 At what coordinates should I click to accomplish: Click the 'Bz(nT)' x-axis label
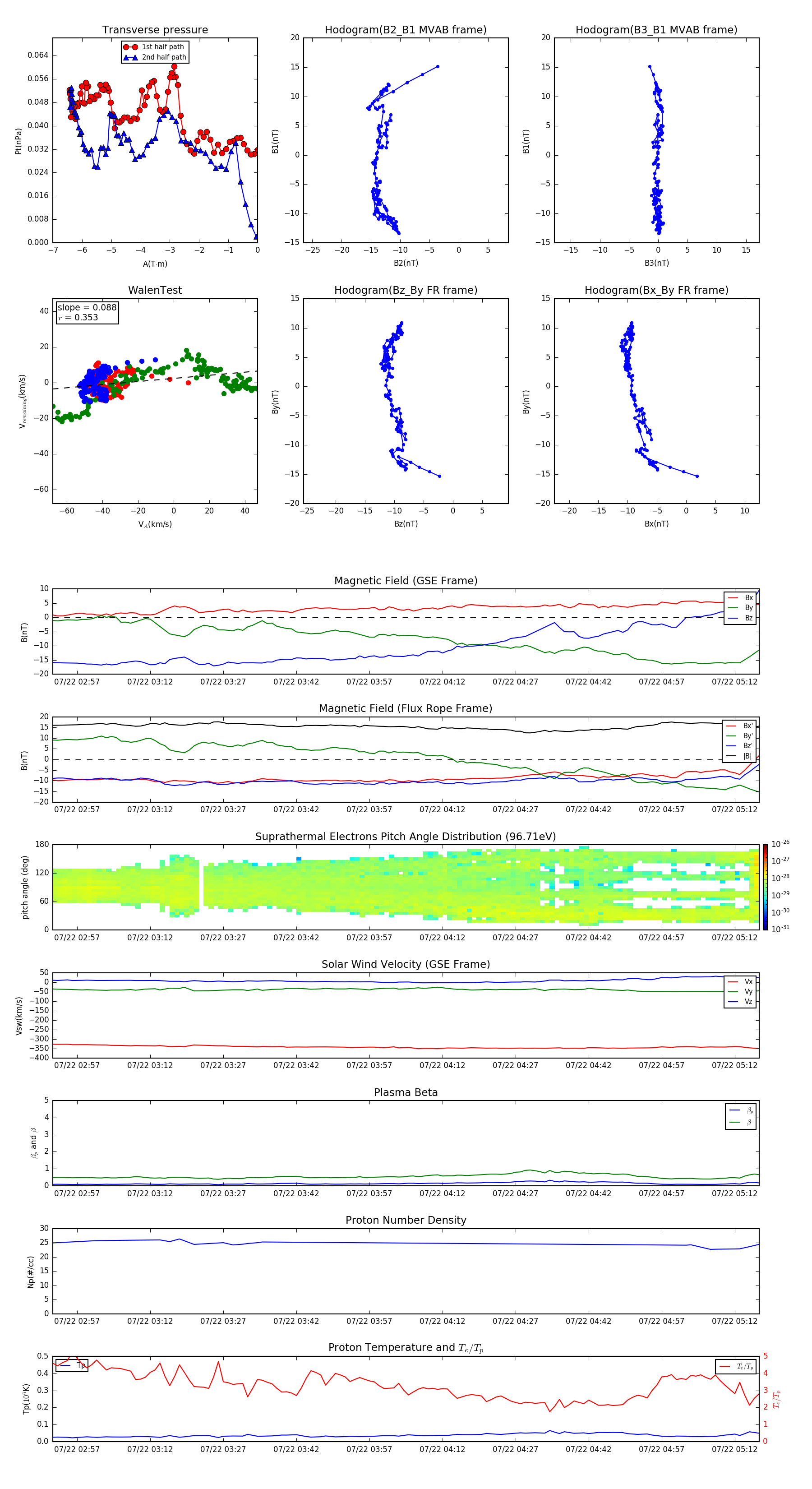coord(406,524)
